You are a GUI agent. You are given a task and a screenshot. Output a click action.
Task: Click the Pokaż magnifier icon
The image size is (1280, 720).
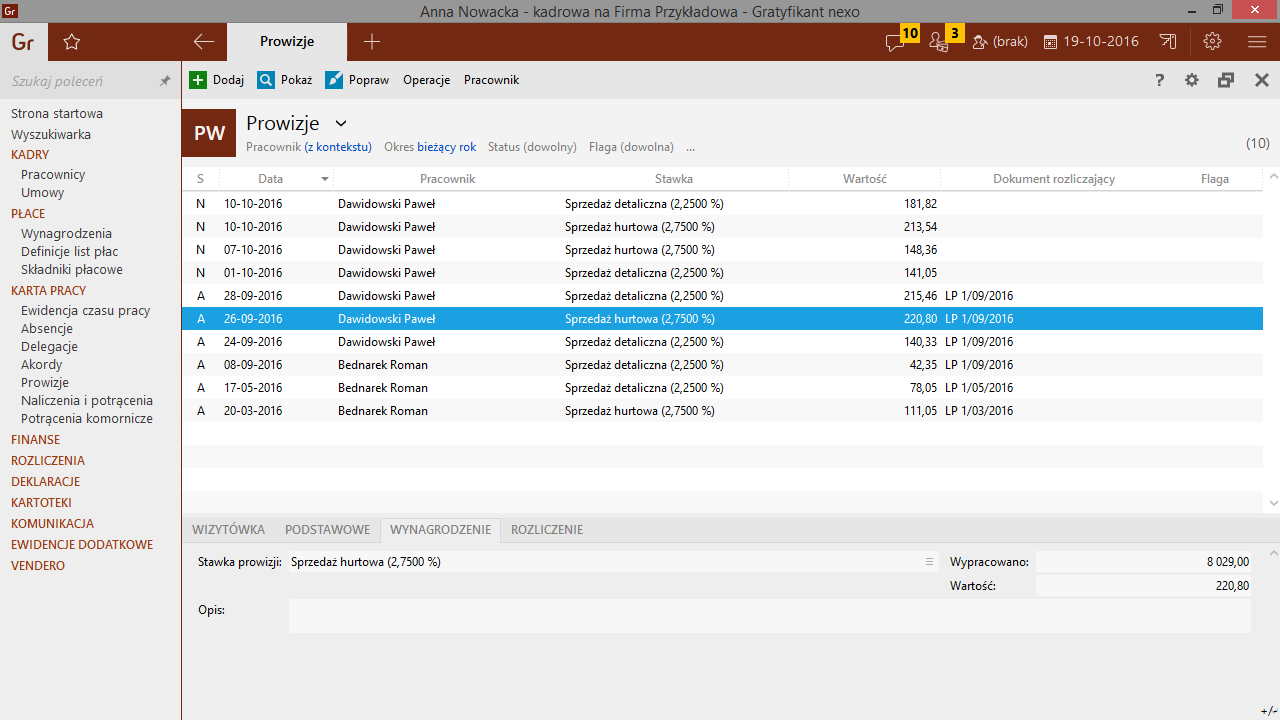[266, 80]
